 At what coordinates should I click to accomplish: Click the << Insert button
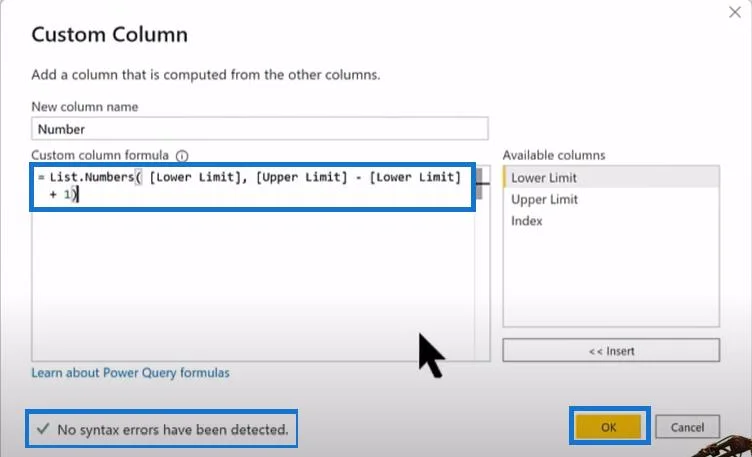tap(611, 351)
